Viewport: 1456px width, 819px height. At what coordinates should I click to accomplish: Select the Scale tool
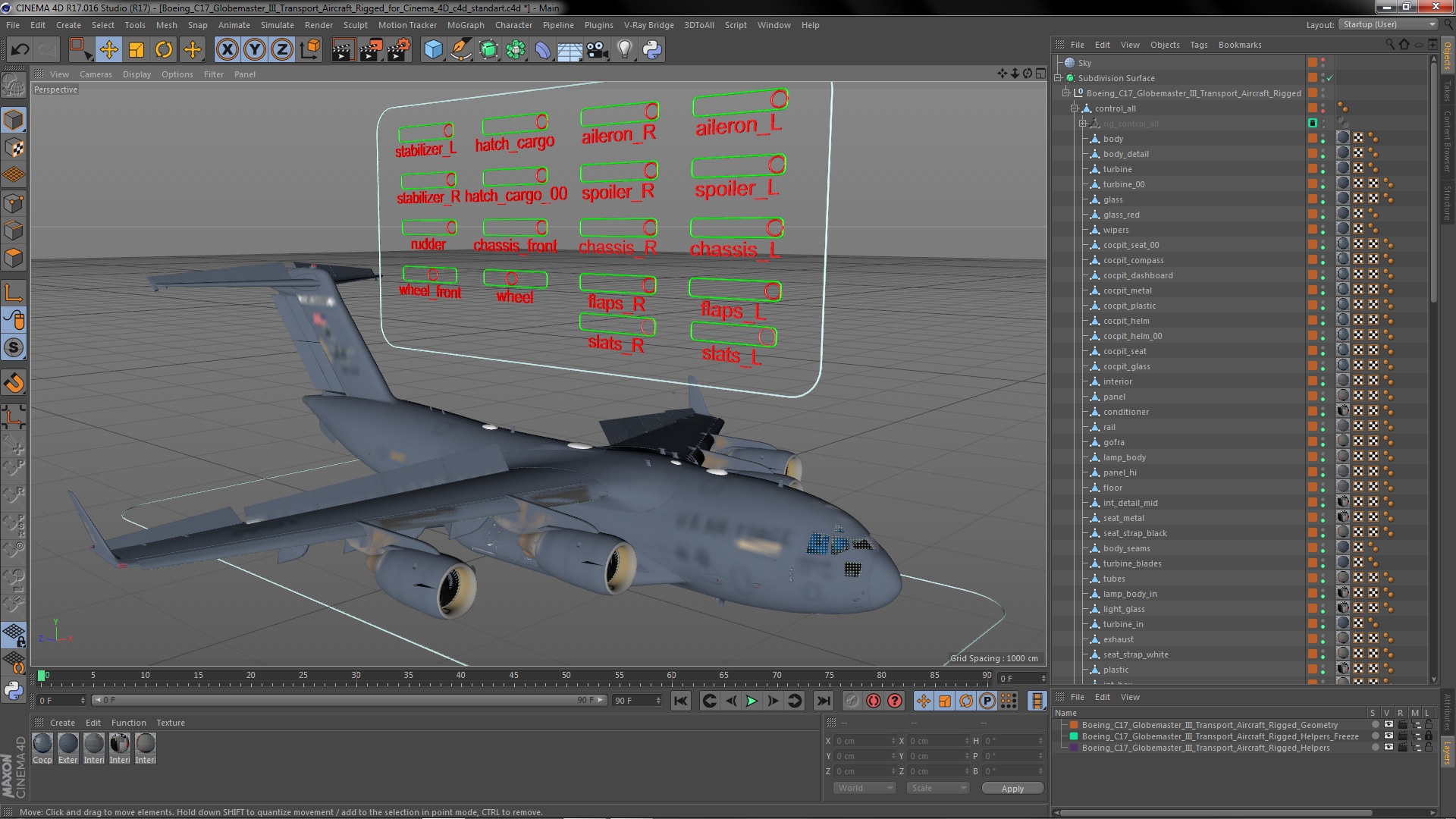(136, 50)
